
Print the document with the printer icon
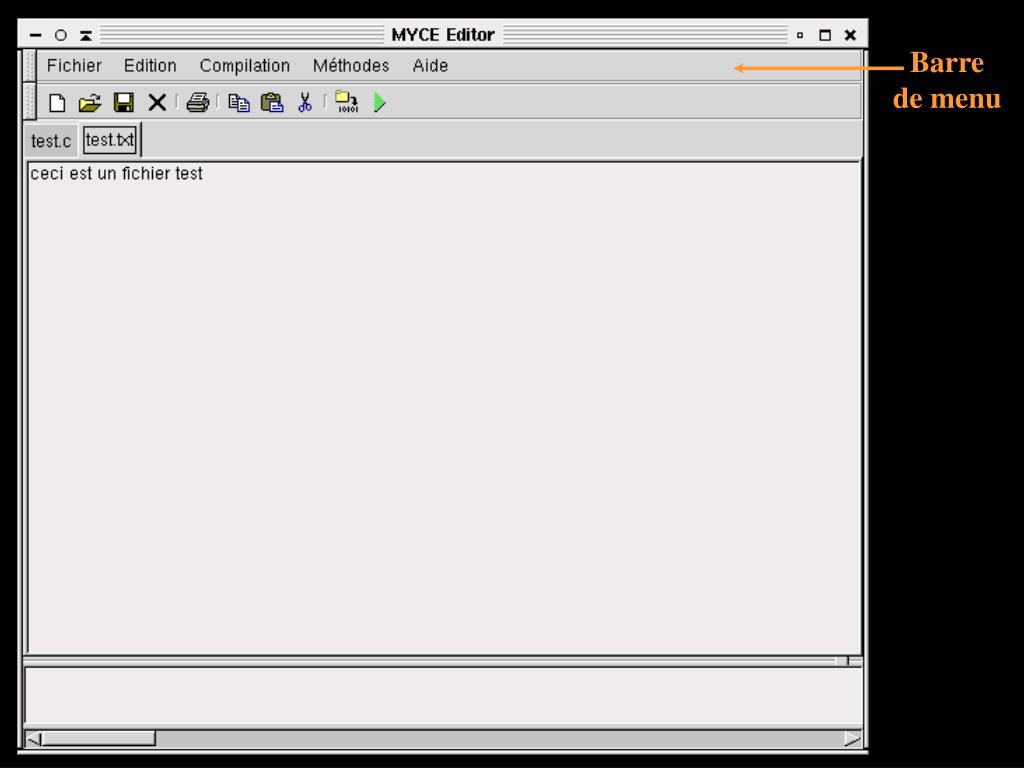(197, 103)
